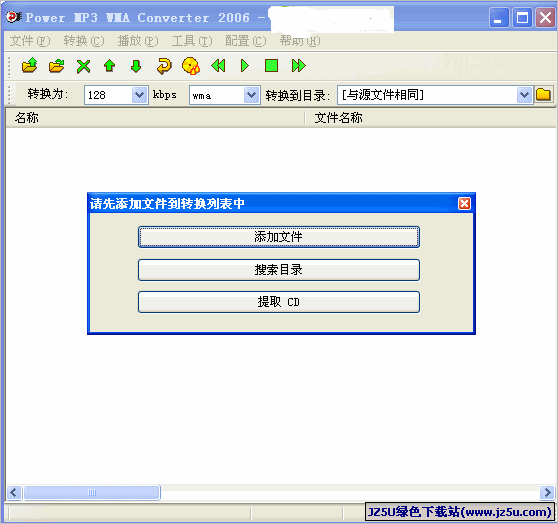Maximize the converter window
Viewport: 558px width, 524px height.
click(522, 17)
